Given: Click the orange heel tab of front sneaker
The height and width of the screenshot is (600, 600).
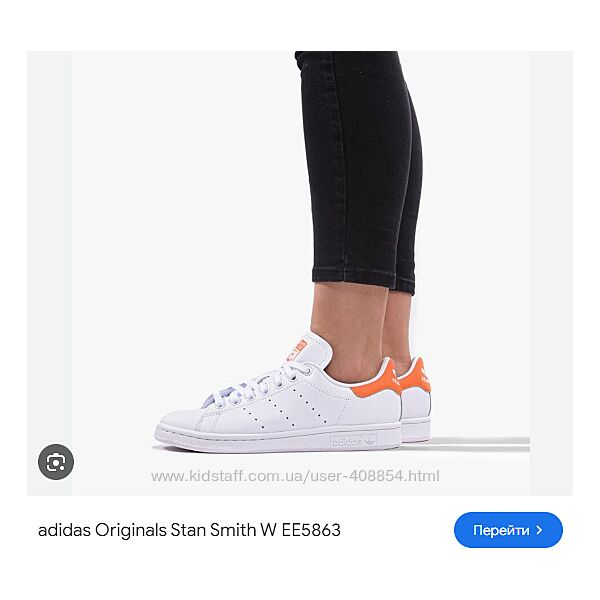Looking at the screenshot, I should (x=376, y=382).
